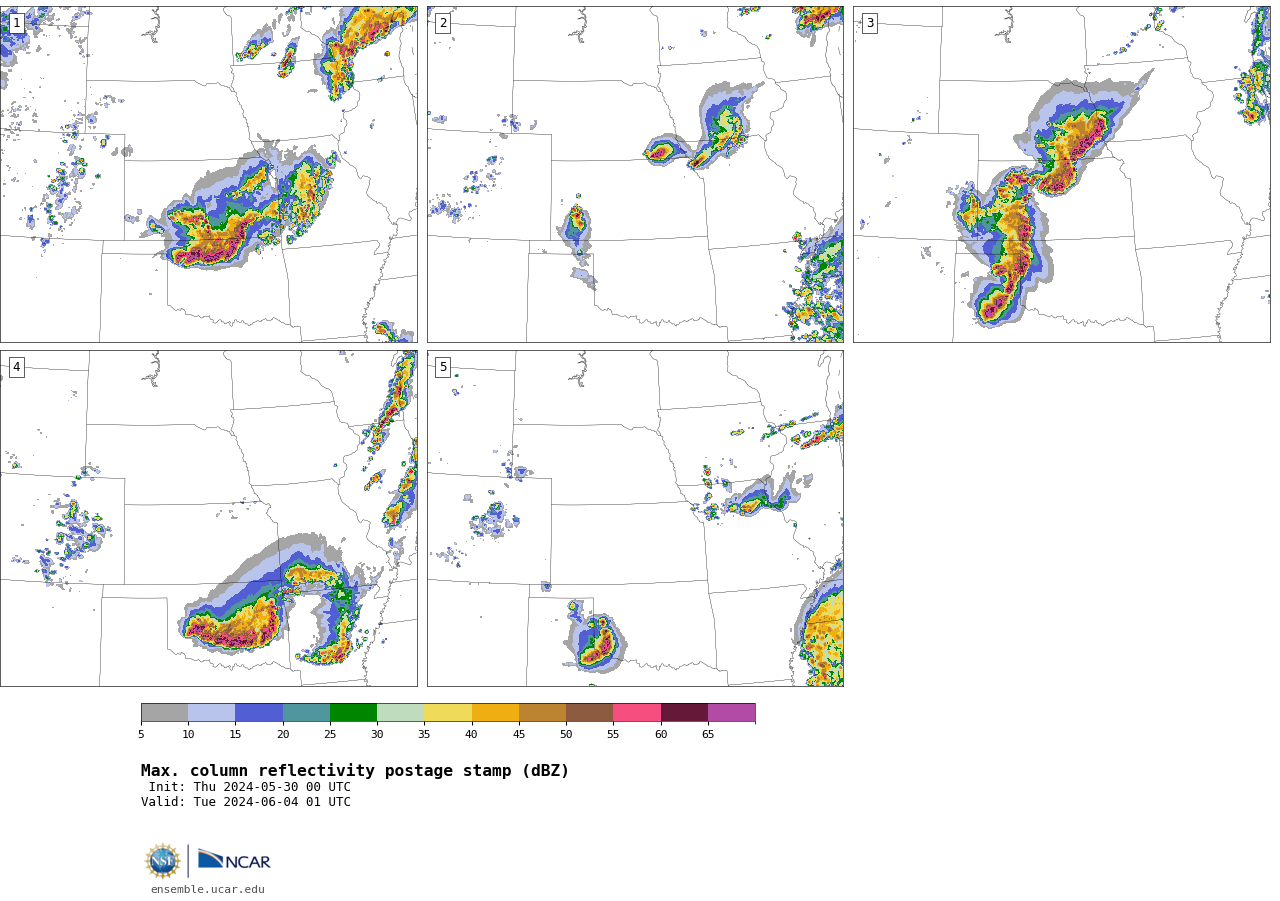Click the colorbar tick label 20
Viewport: 1280px width, 901px height.
(283, 735)
